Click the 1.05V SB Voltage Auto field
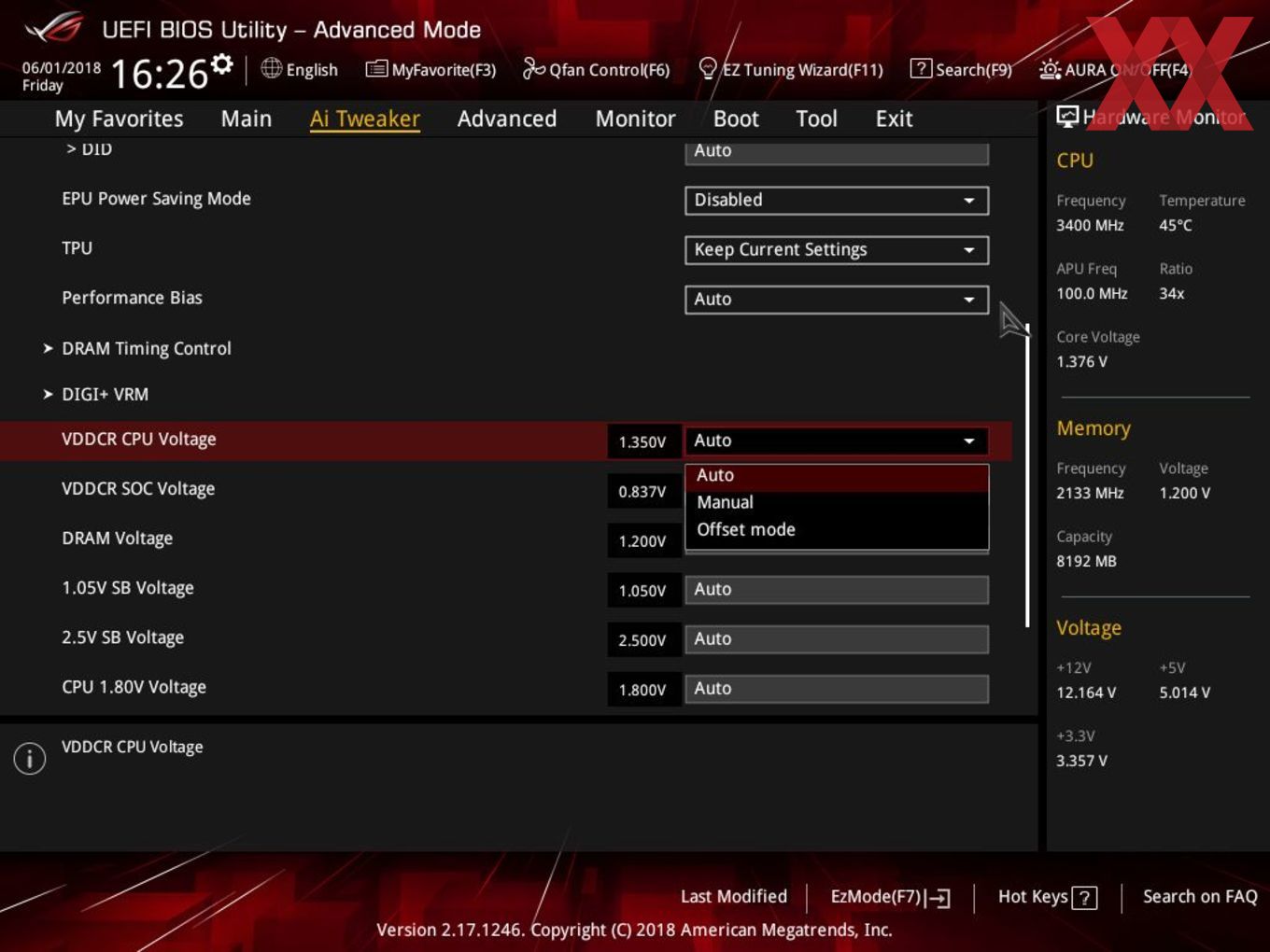 837,590
